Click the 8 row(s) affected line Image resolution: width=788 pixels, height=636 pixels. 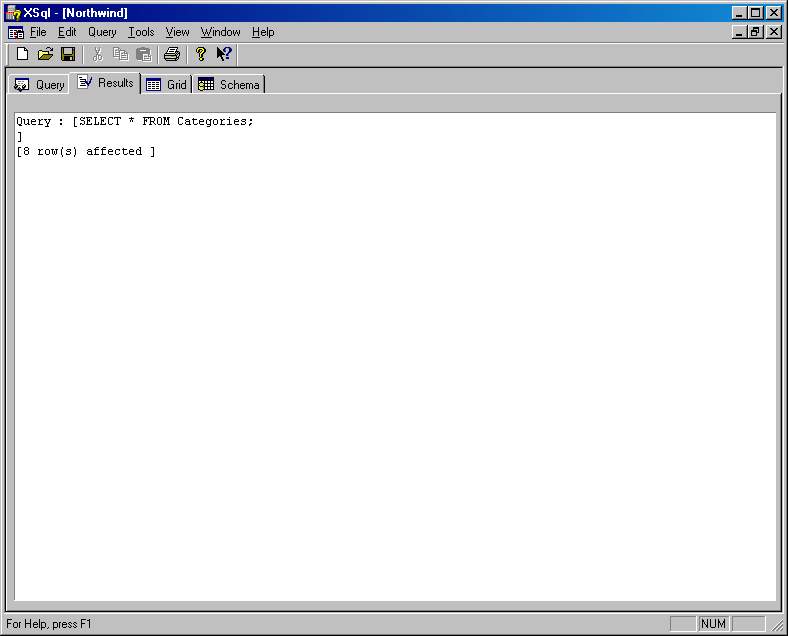[x=86, y=151]
